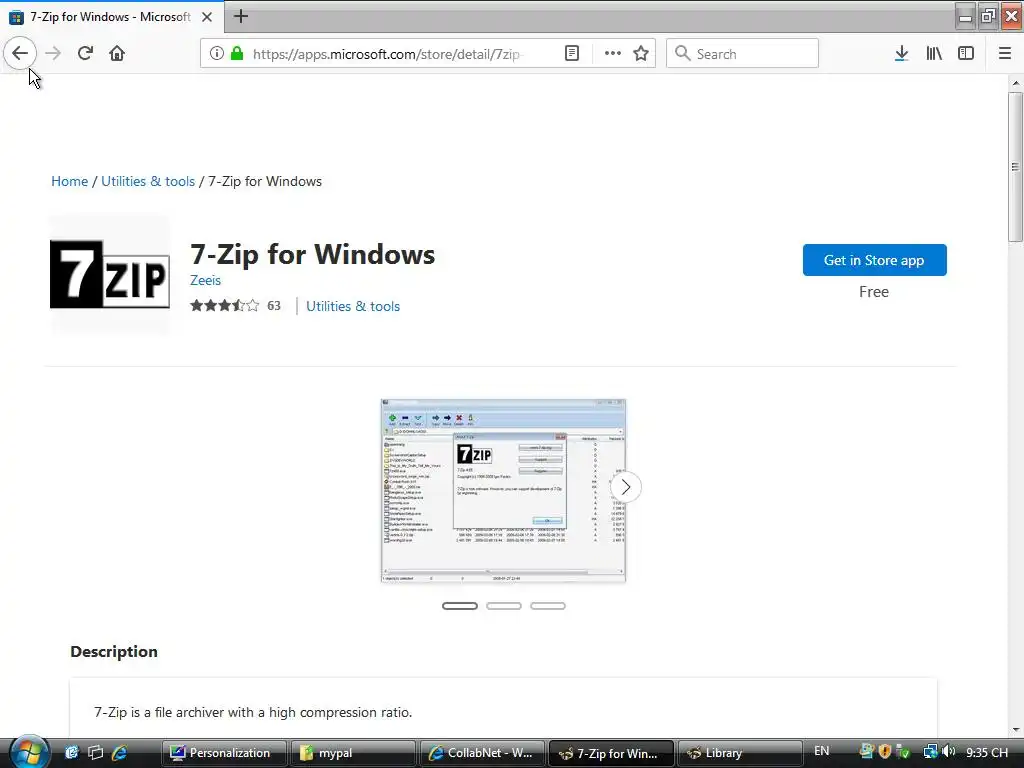Open the library bookshelf icon
This screenshot has height=768, width=1024.
934,53
